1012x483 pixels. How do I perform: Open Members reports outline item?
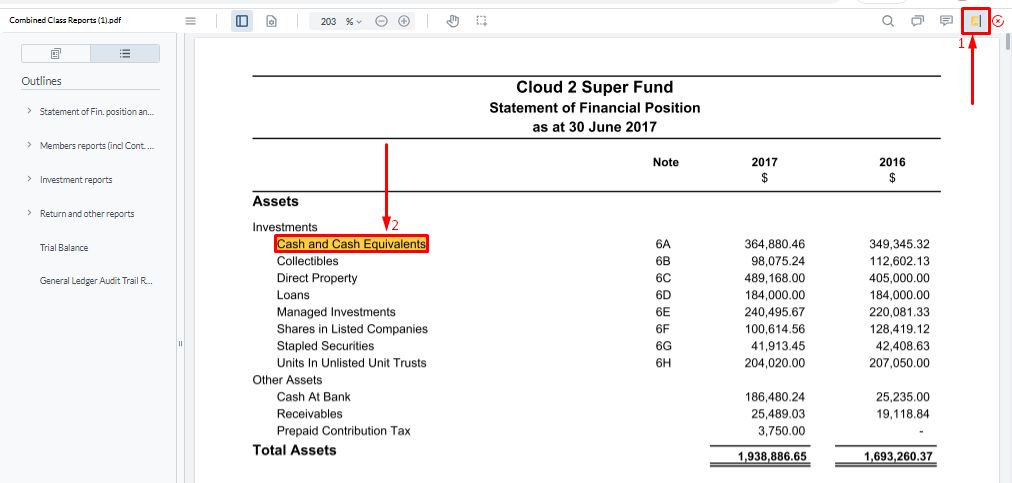[97, 146]
